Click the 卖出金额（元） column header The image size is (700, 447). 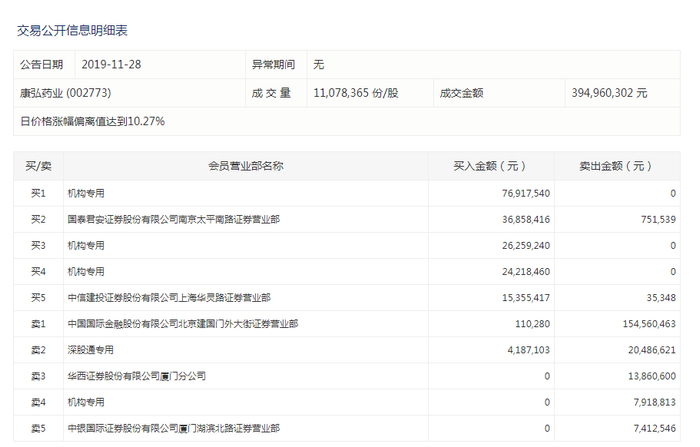[617, 166]
